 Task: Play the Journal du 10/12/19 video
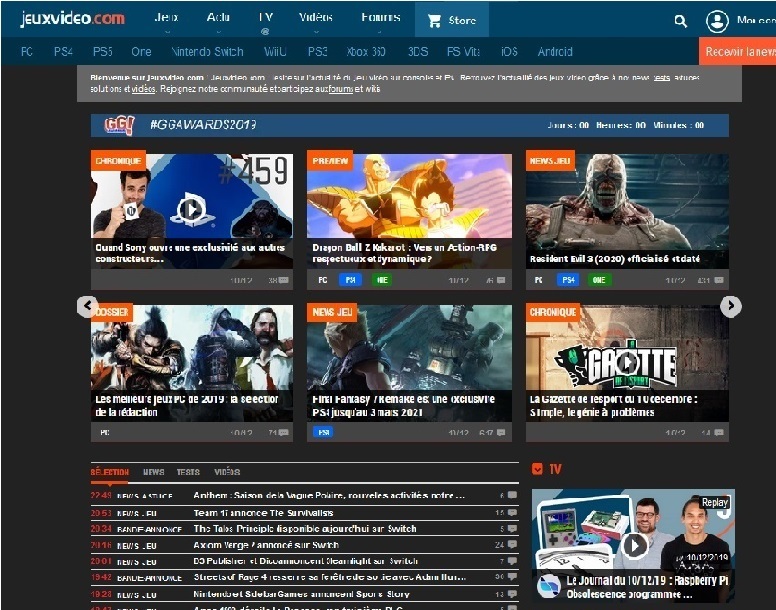635,546
